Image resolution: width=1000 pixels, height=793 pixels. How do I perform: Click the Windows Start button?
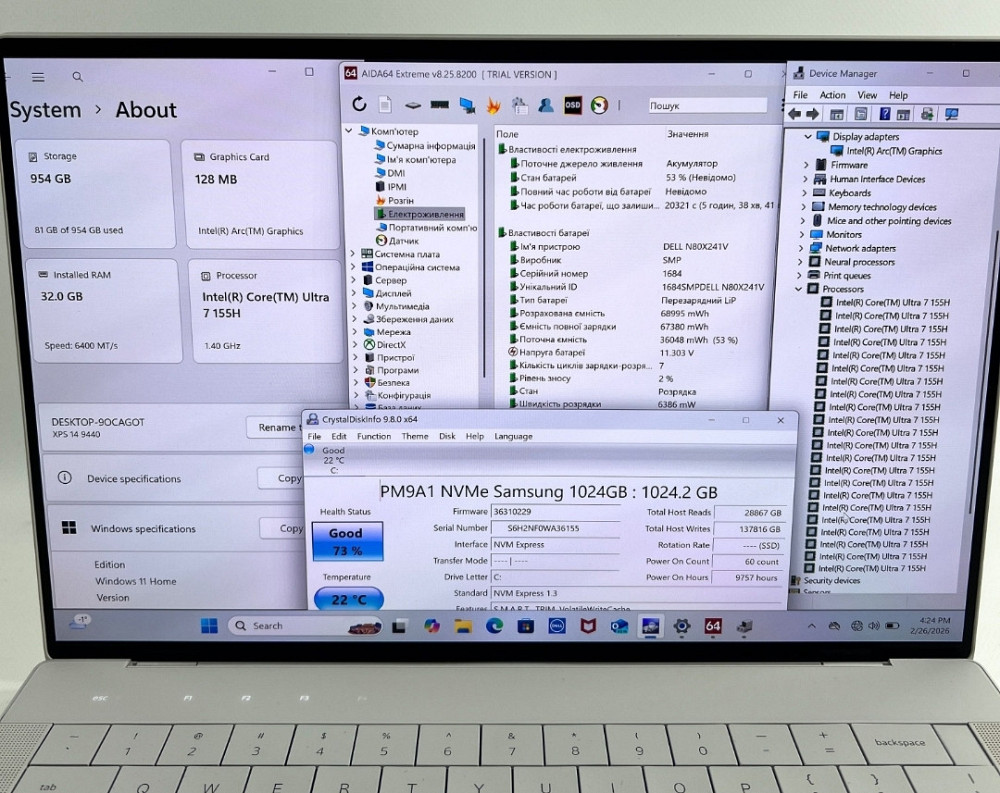[209, 626]
